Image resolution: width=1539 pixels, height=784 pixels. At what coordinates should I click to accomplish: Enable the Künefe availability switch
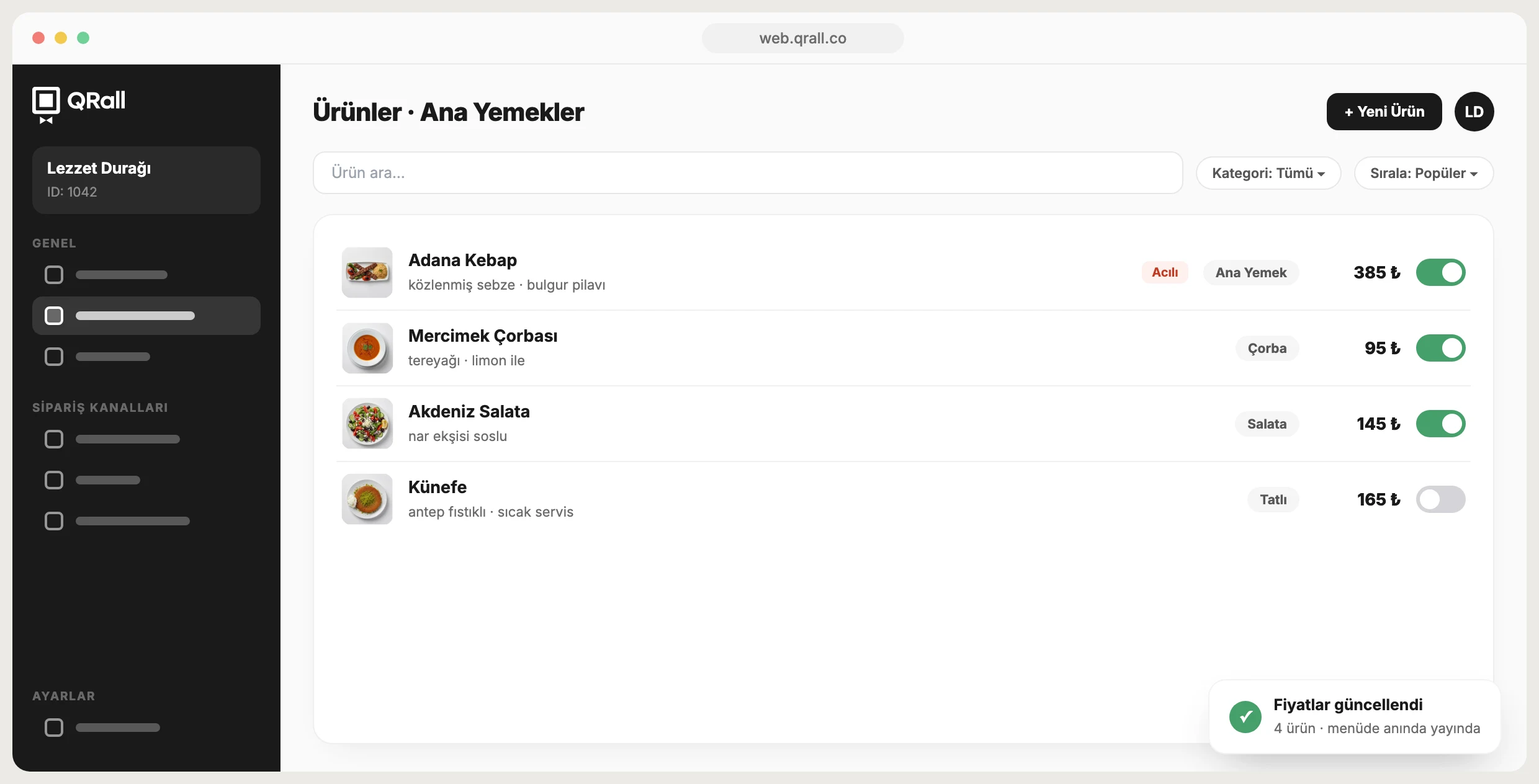pyautogui.click(x=1440, y=499)
